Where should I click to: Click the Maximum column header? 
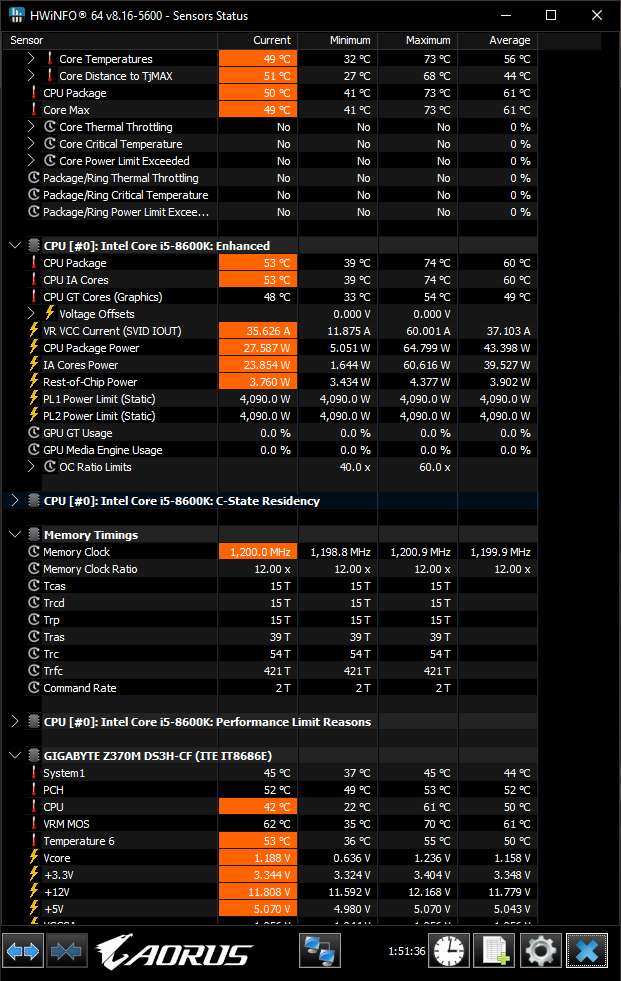point(418,40)
